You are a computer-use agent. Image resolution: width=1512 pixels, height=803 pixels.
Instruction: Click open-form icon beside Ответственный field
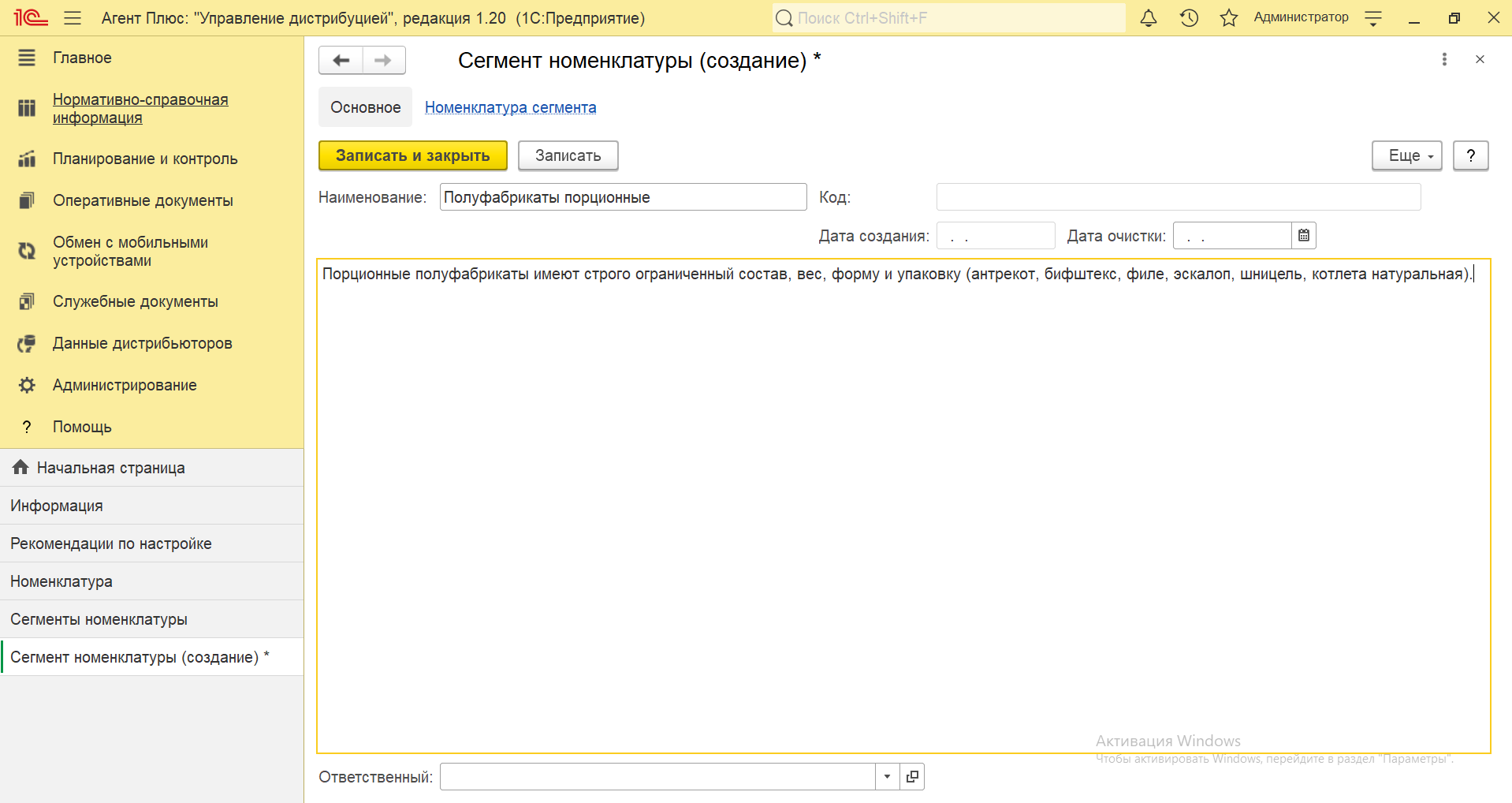pyautogui.click(x=912, y=777)
